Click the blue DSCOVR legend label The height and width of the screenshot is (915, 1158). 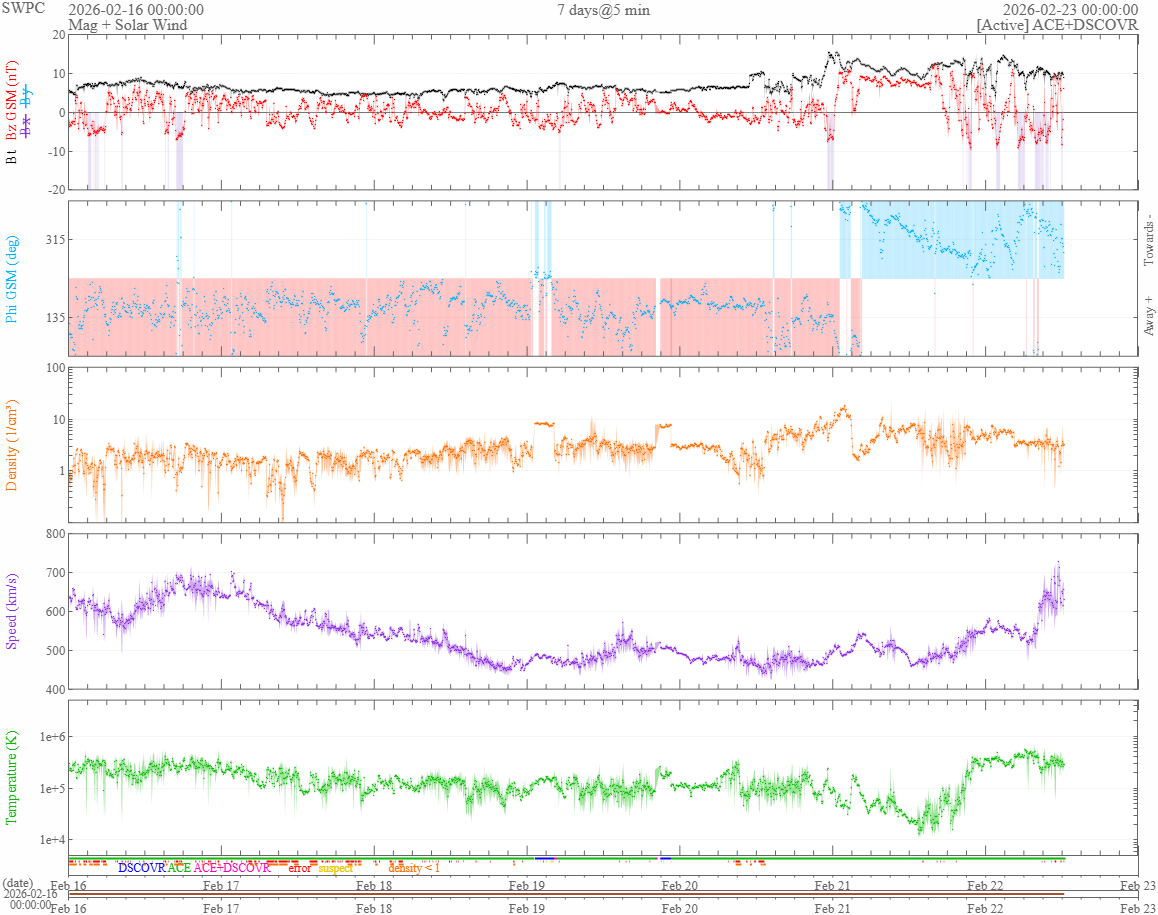coord(142,868)
